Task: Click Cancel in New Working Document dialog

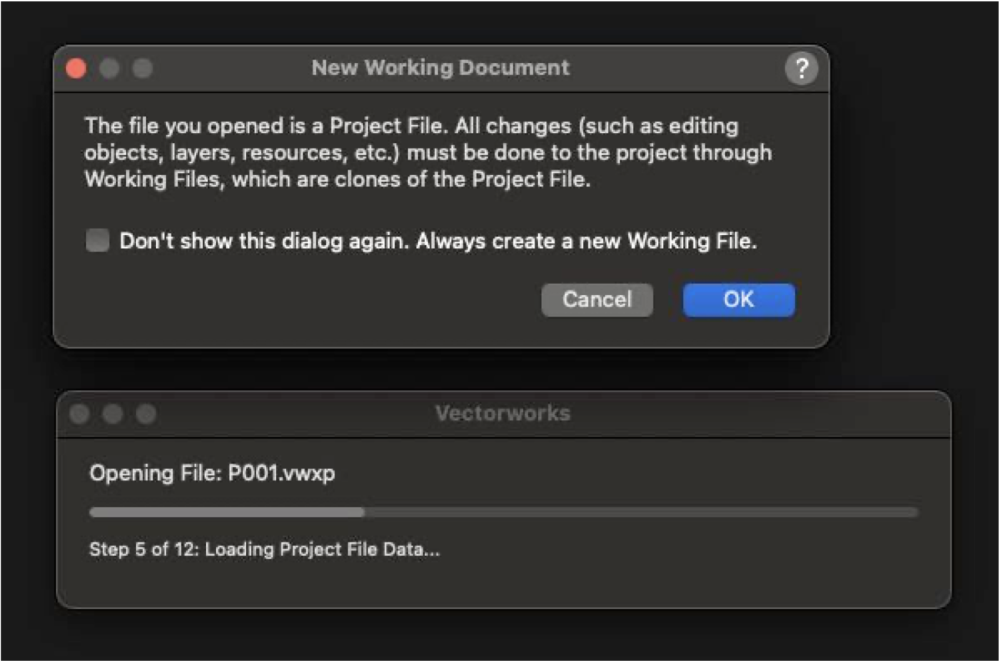Action: (597, 300)
